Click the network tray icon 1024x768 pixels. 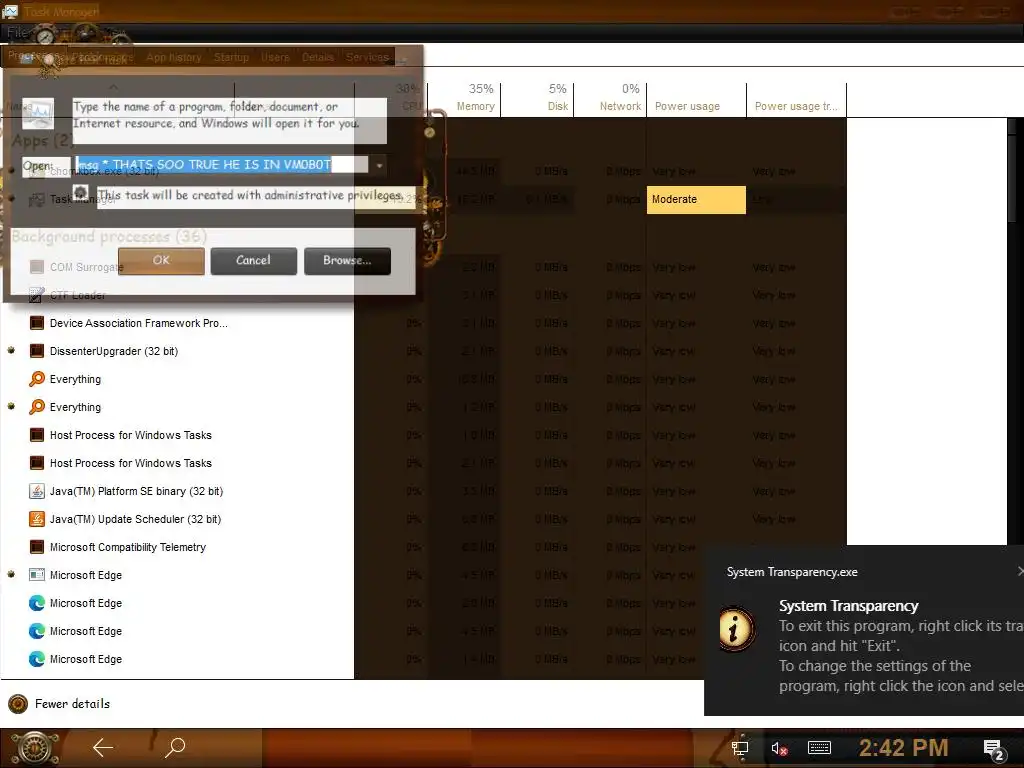(x=740, y=748)
